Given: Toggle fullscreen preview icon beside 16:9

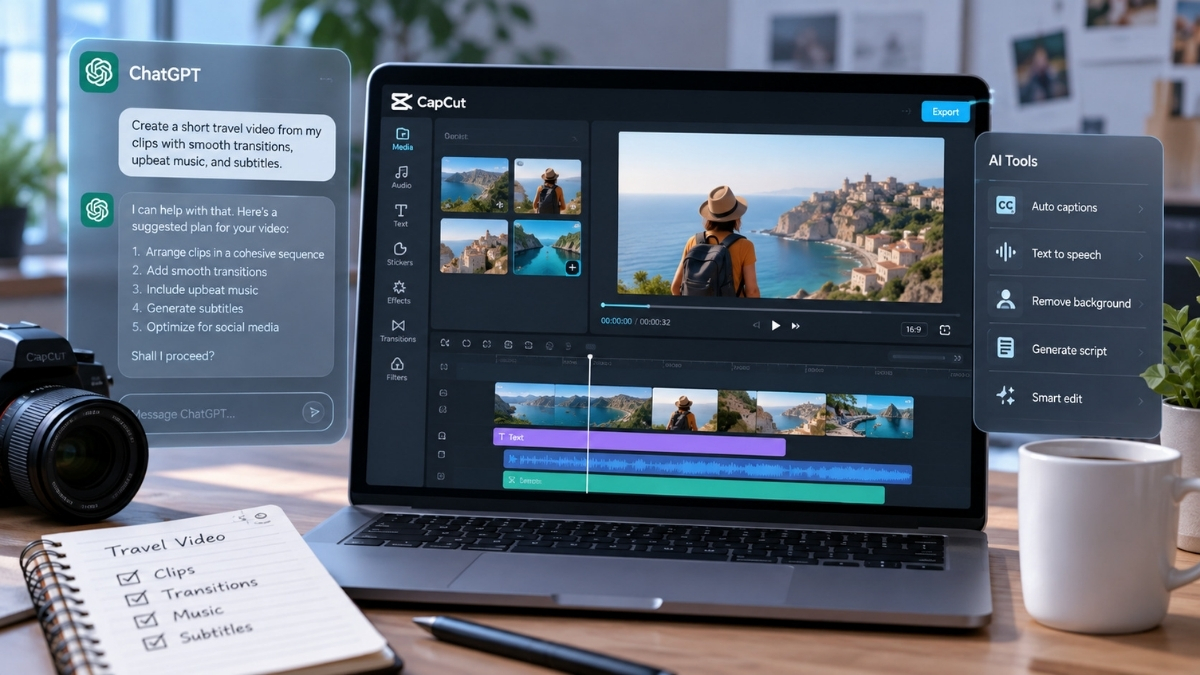Looking at the screenshot, I should click(x=945, y=330).
